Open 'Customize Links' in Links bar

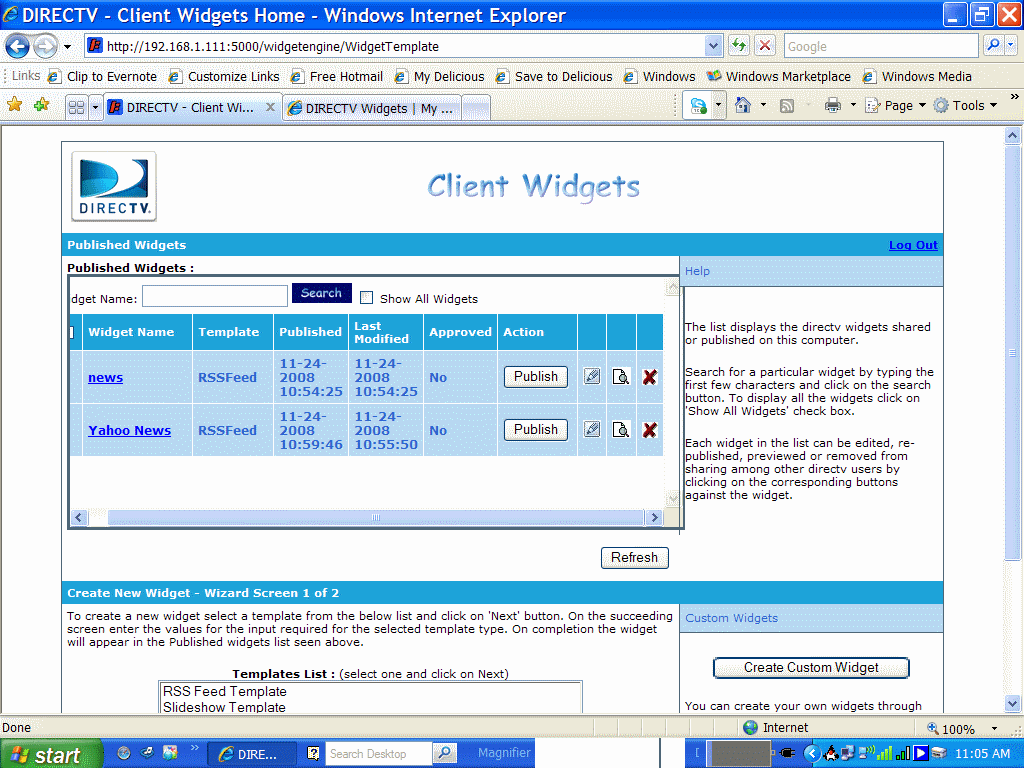click(224, 76)
